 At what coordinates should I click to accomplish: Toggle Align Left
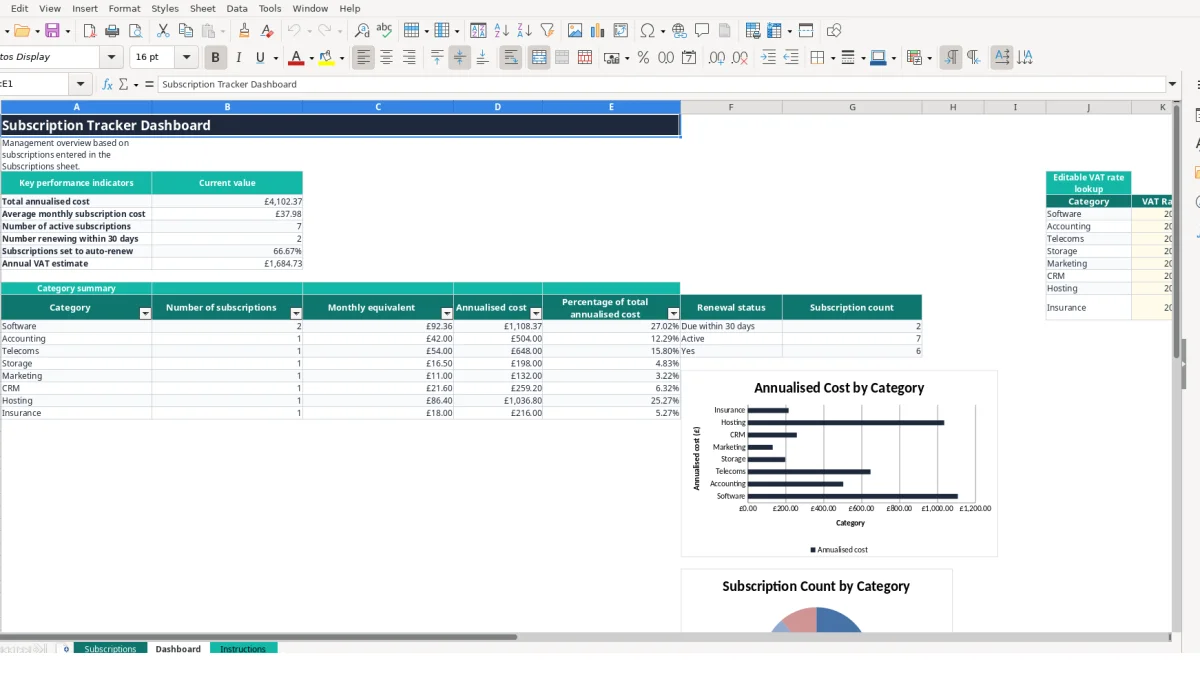point(363,58)
